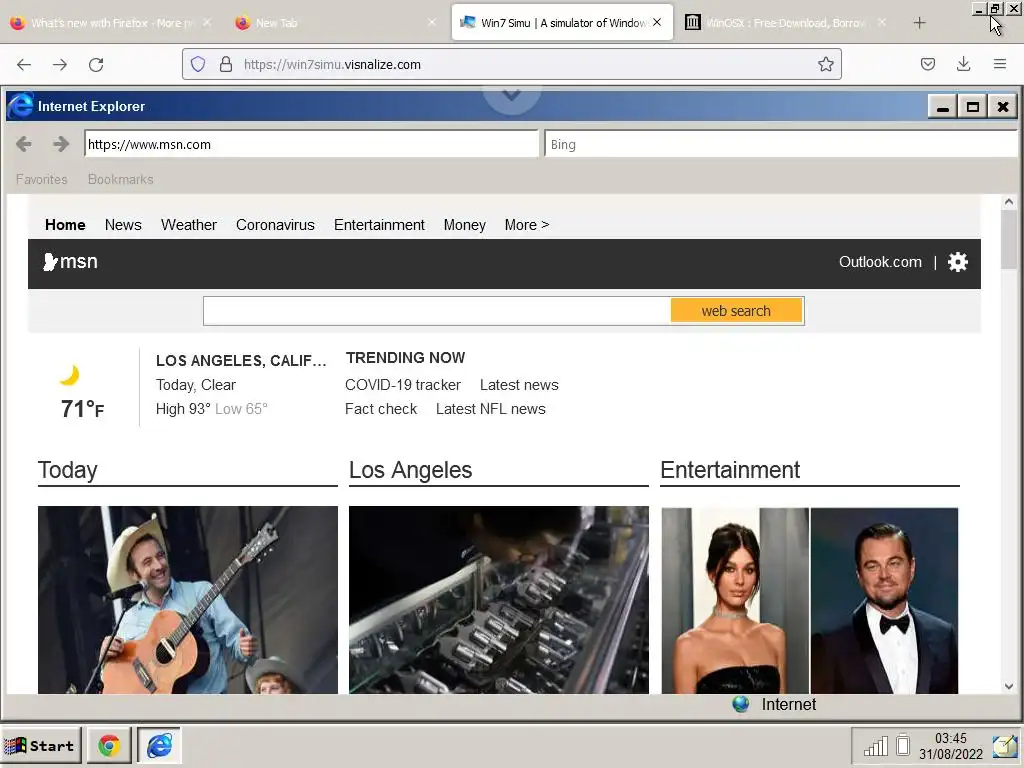Open the News section
The image size is (1024, 768).
[x=123, y=225]
